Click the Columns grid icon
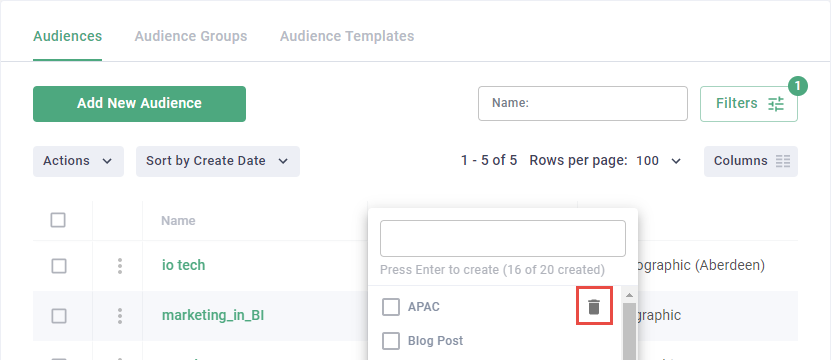The width and height of the screenshot is (831, 360). click(x=783, y=161)
